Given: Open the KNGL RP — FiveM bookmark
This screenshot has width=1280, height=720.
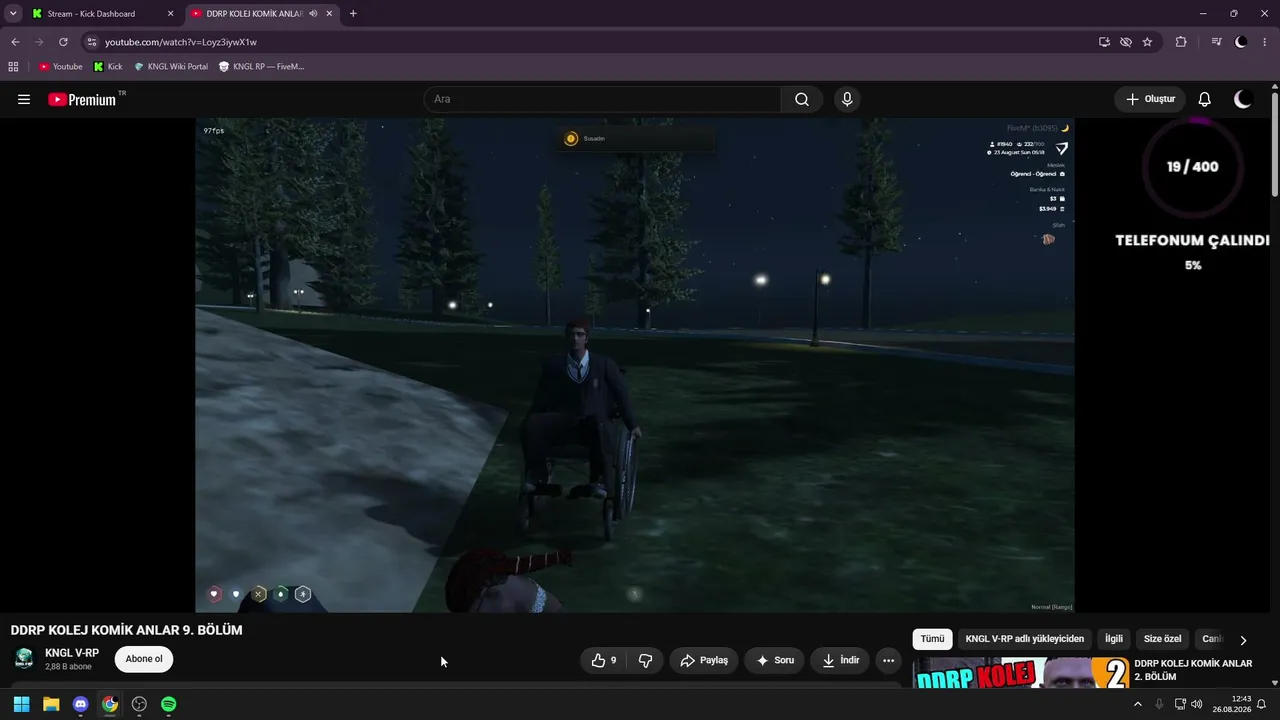Looking at the screenshot, I should [261, 67].
